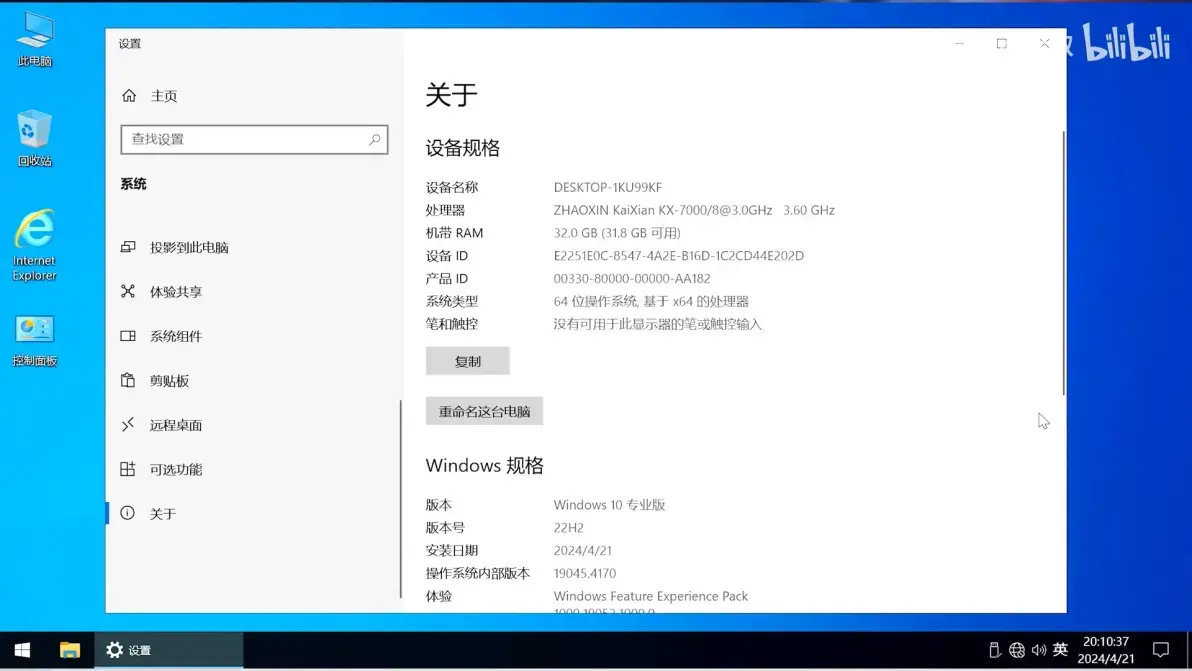Select device ID starting E2251E0C
This screenshot has height=671, width=1192.
(x=678, y=255)
